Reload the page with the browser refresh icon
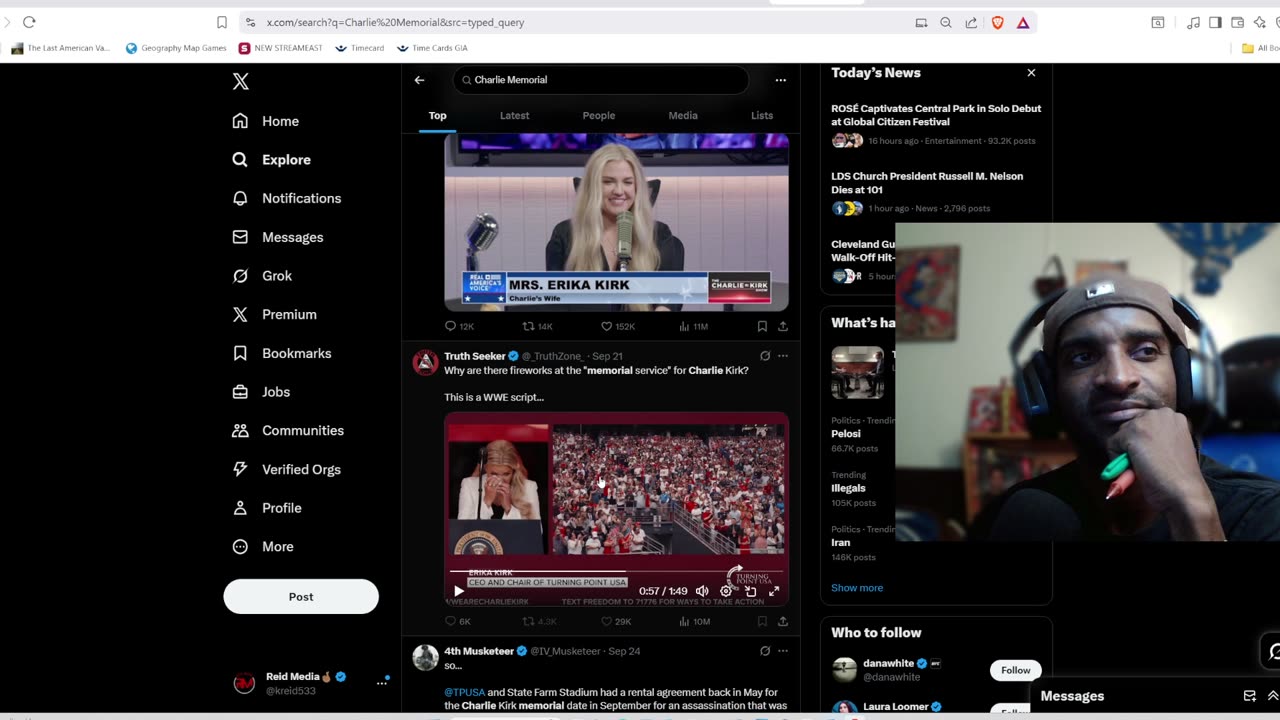Image resolution: width=1280 pixels, height=720 pixels. pos(29,22)
